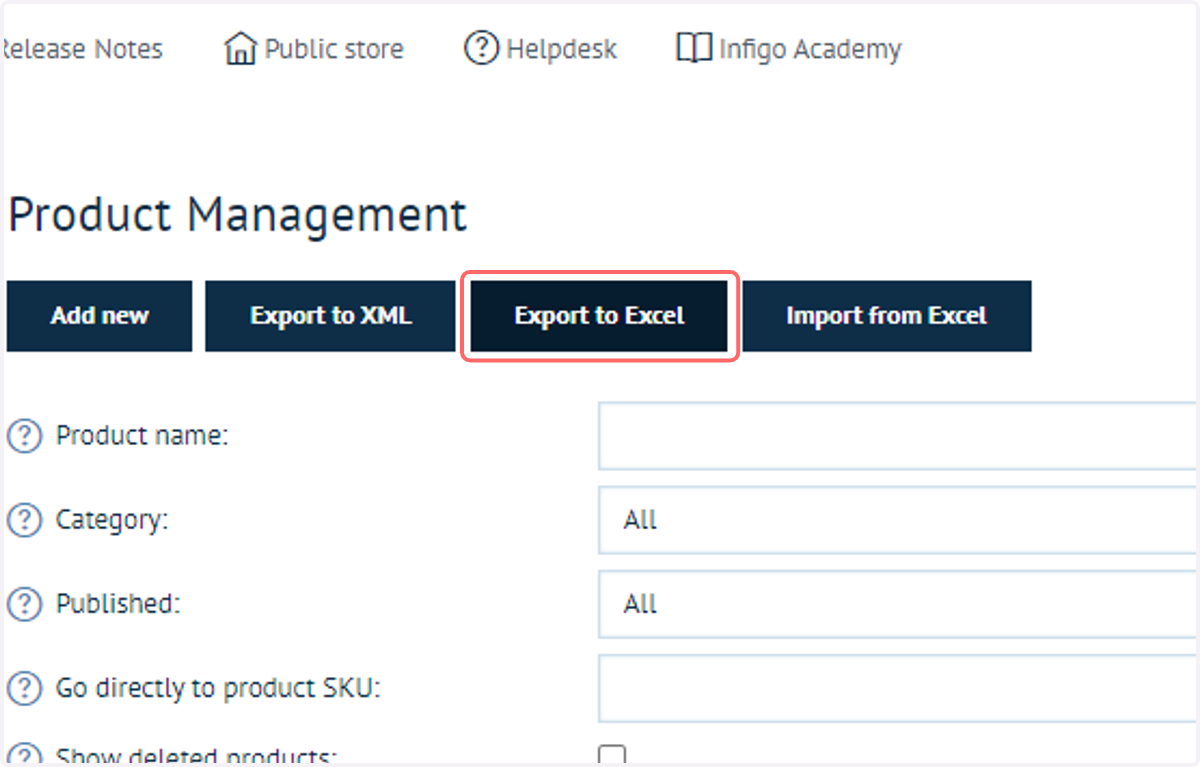Click the Helpdesk question mark icon
Image resolution: width=1200 pixels, height=767 pixels.
(x=482, y=48)
